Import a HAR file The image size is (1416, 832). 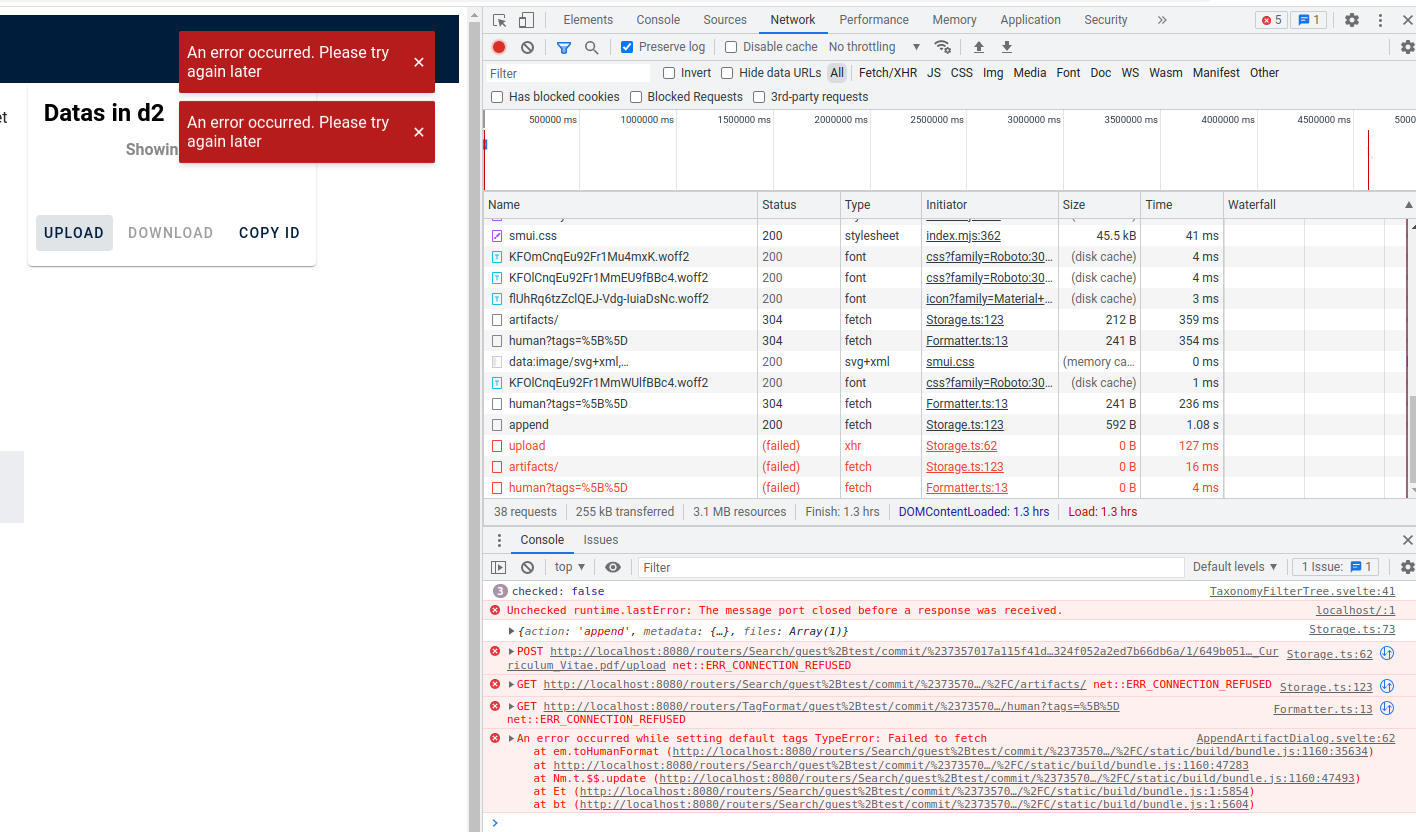point(978,46)
